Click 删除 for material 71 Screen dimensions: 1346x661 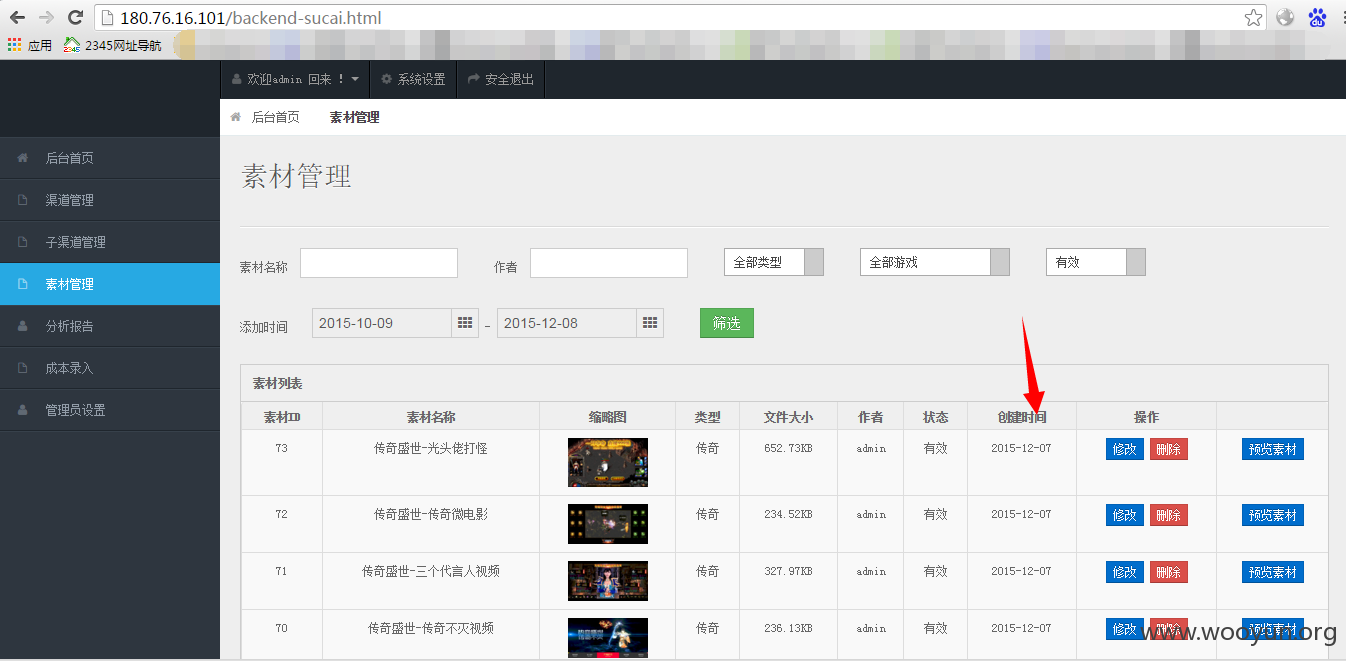1169,572
